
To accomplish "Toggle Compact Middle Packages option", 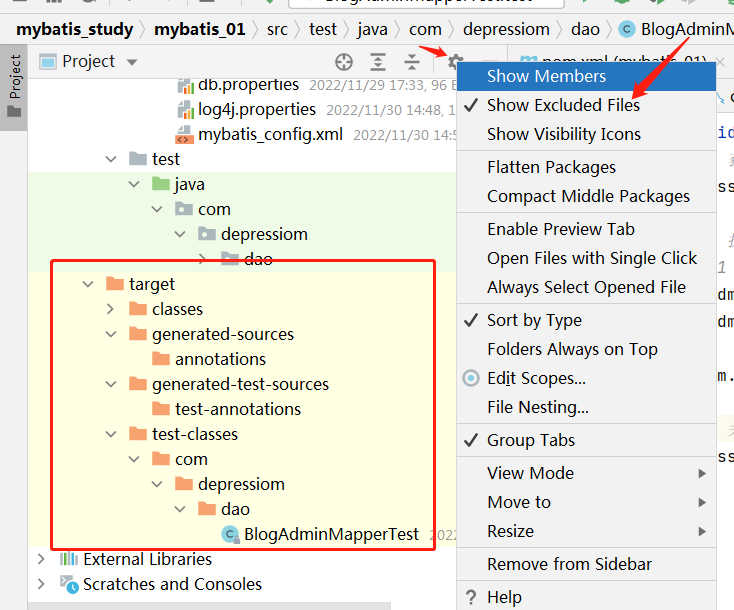I will [587, 197].
